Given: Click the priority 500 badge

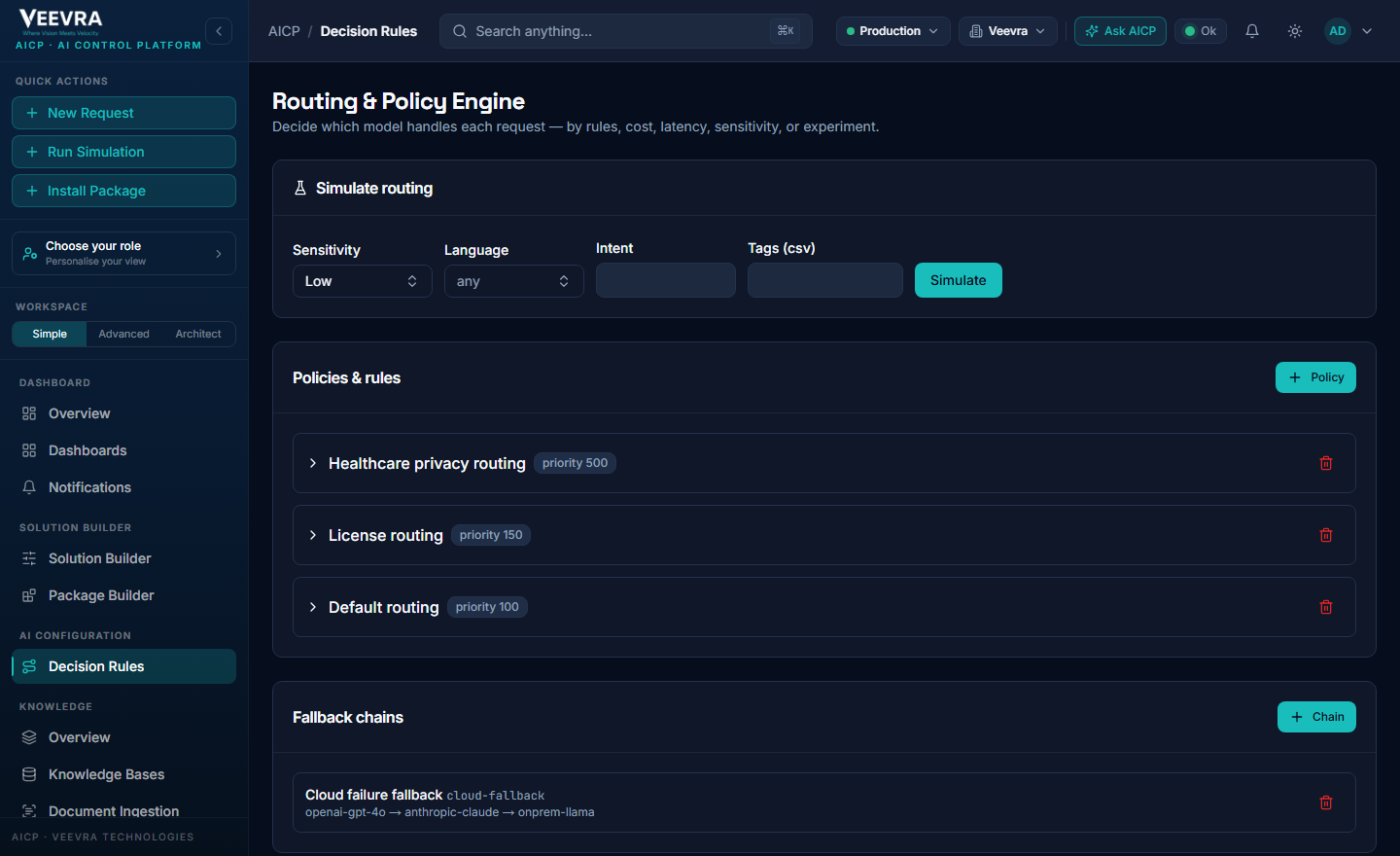Looking at the screenshot, I should pos(575,463).
